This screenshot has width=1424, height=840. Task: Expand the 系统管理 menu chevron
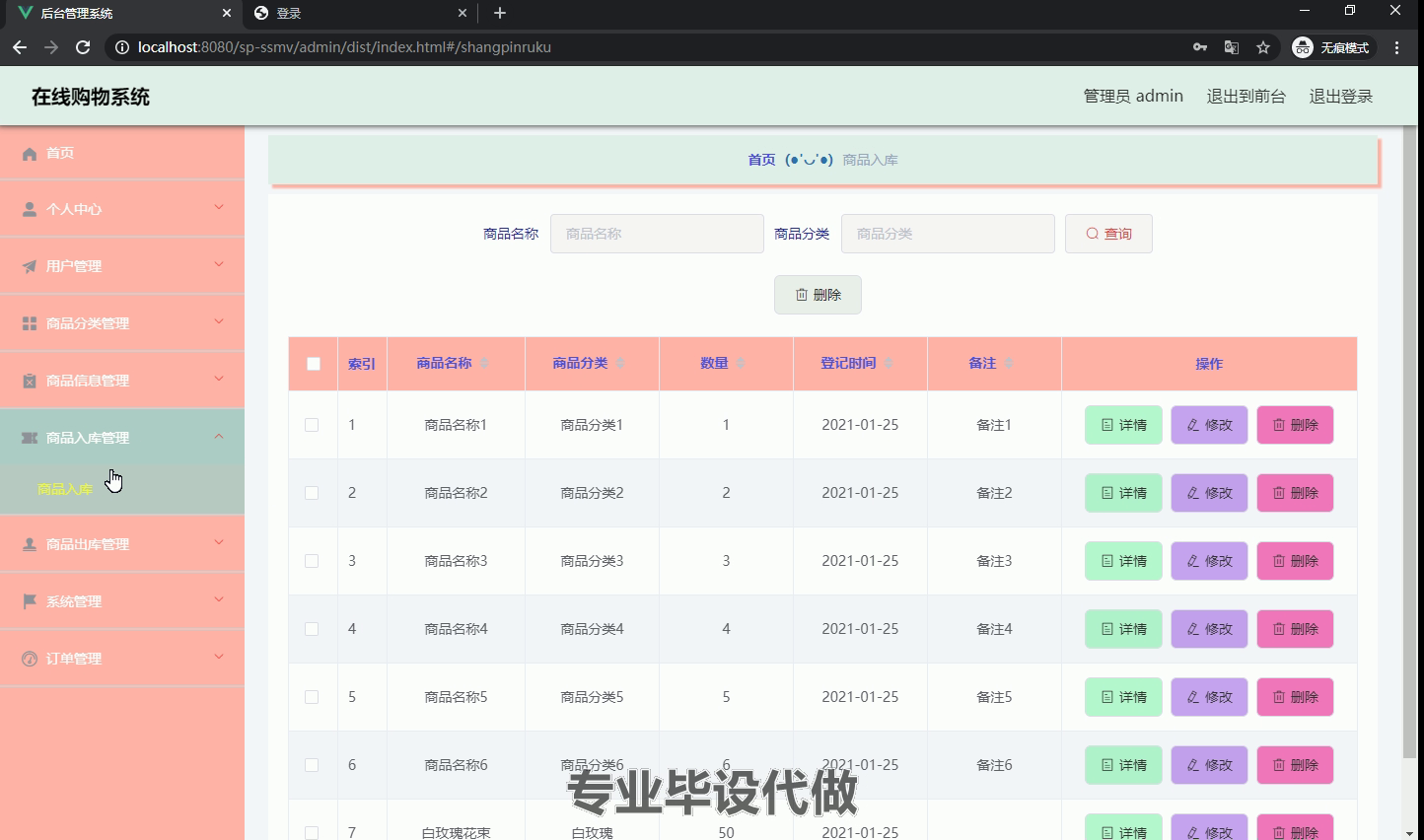(219, 599)
